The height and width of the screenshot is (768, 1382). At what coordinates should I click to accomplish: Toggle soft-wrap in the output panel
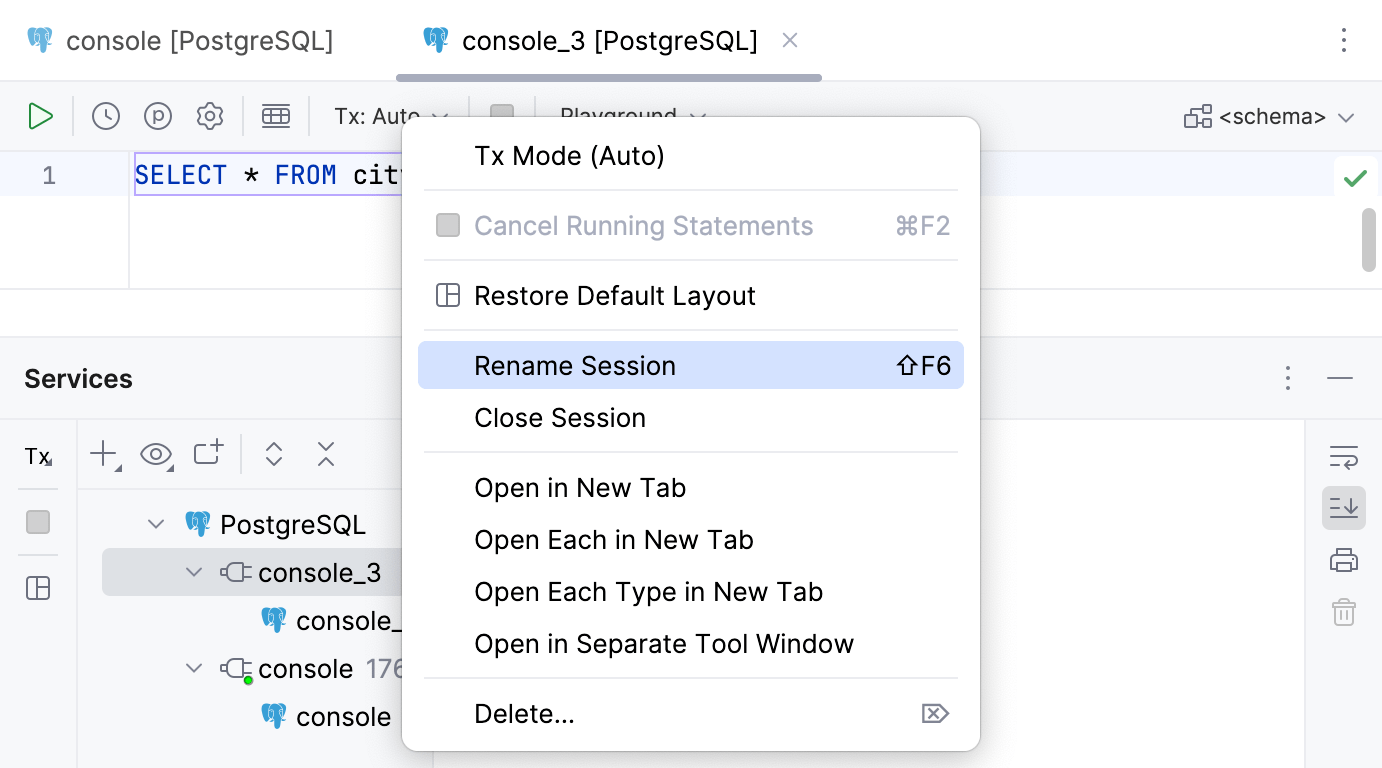coord(1343,456)
